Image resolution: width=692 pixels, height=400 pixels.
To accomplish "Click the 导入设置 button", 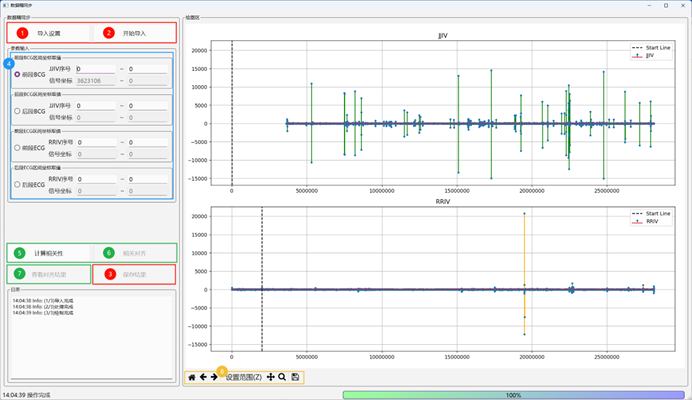I will 49,33.
